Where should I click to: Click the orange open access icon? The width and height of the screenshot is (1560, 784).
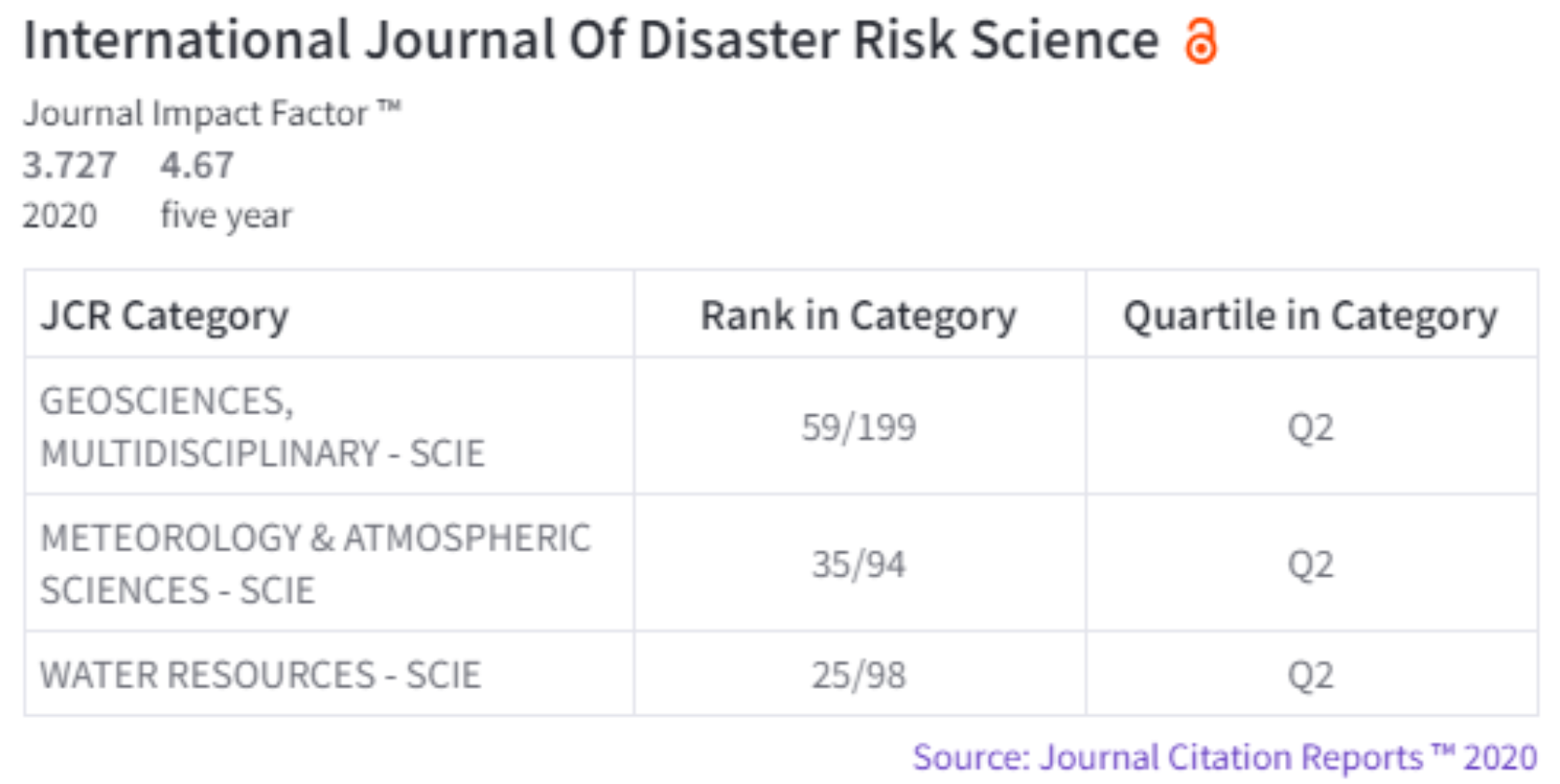(1201, 42)
